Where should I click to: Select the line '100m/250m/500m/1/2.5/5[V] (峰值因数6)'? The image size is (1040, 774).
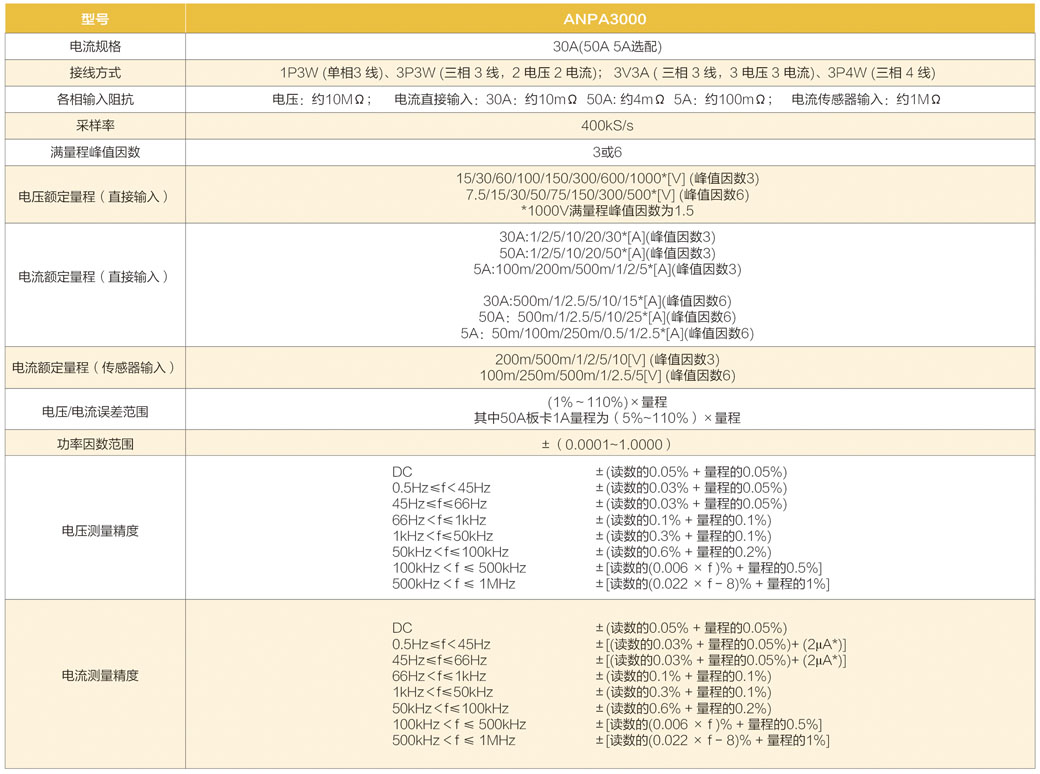pos(607,375)
